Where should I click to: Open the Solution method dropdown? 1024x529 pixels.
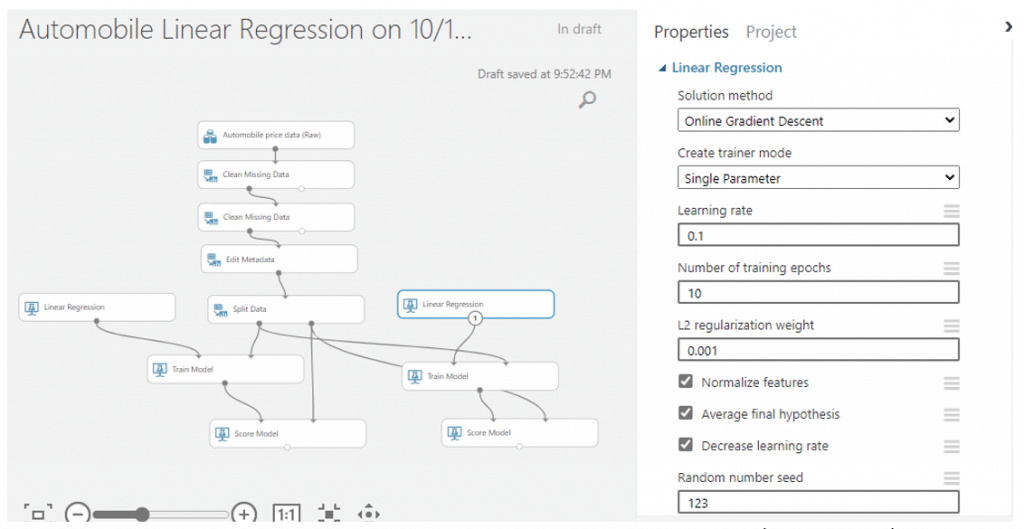click(x=818, y=120)
